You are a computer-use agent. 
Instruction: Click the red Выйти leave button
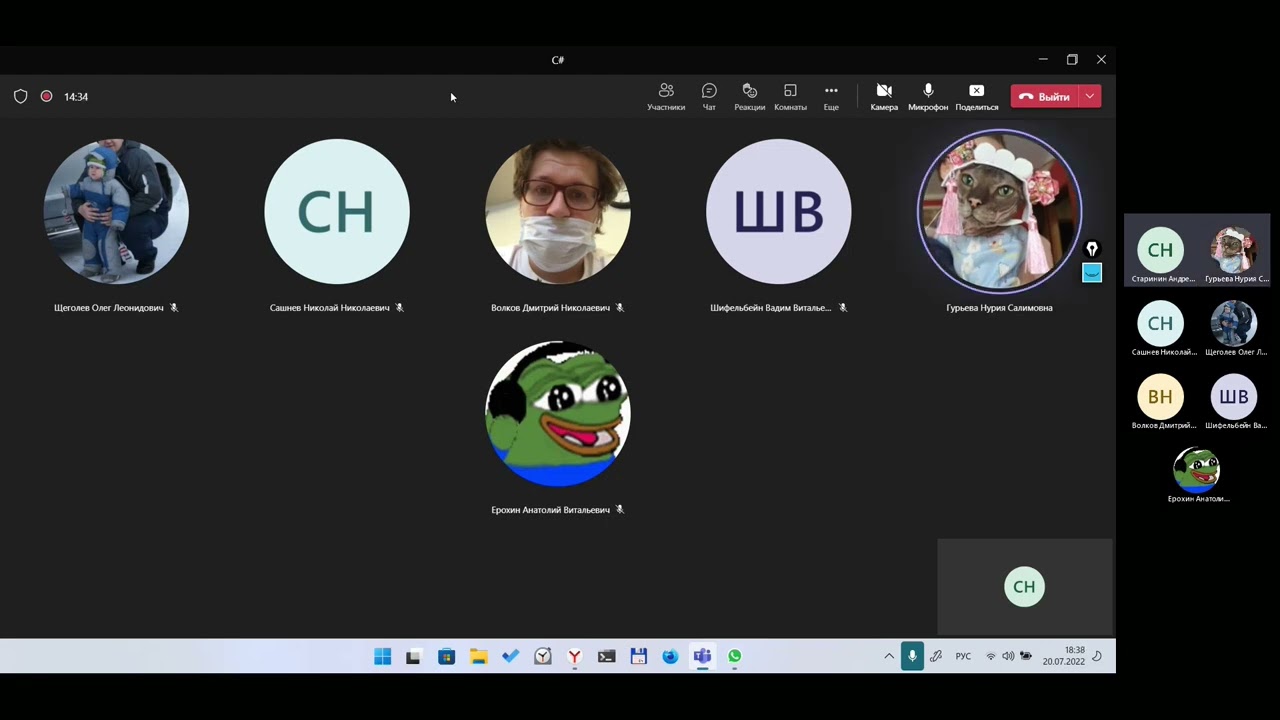pos(1045,97)
